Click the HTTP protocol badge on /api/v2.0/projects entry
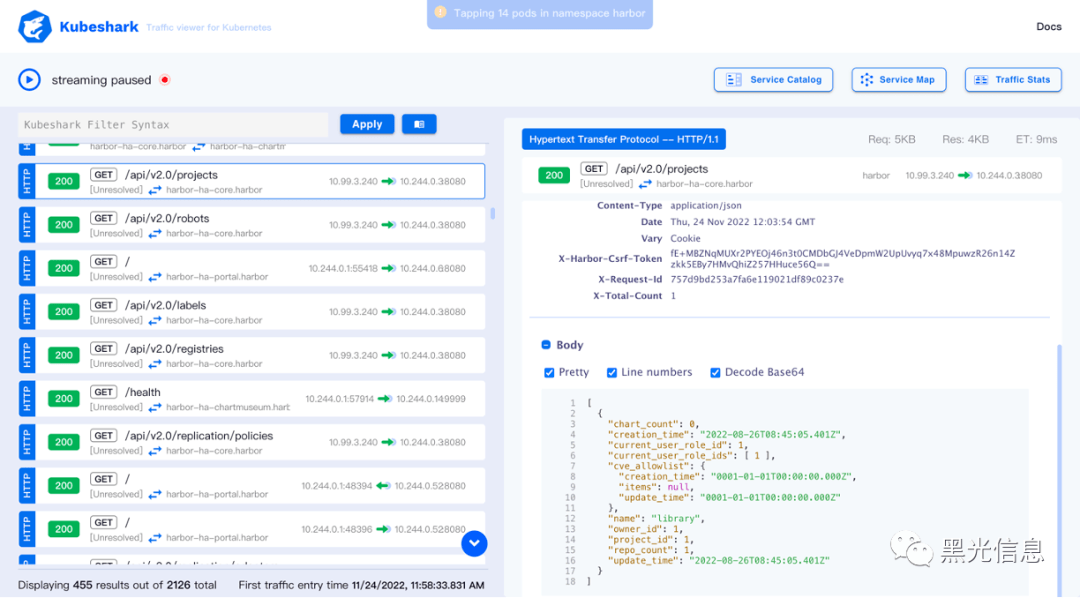 tap(25, 182)
